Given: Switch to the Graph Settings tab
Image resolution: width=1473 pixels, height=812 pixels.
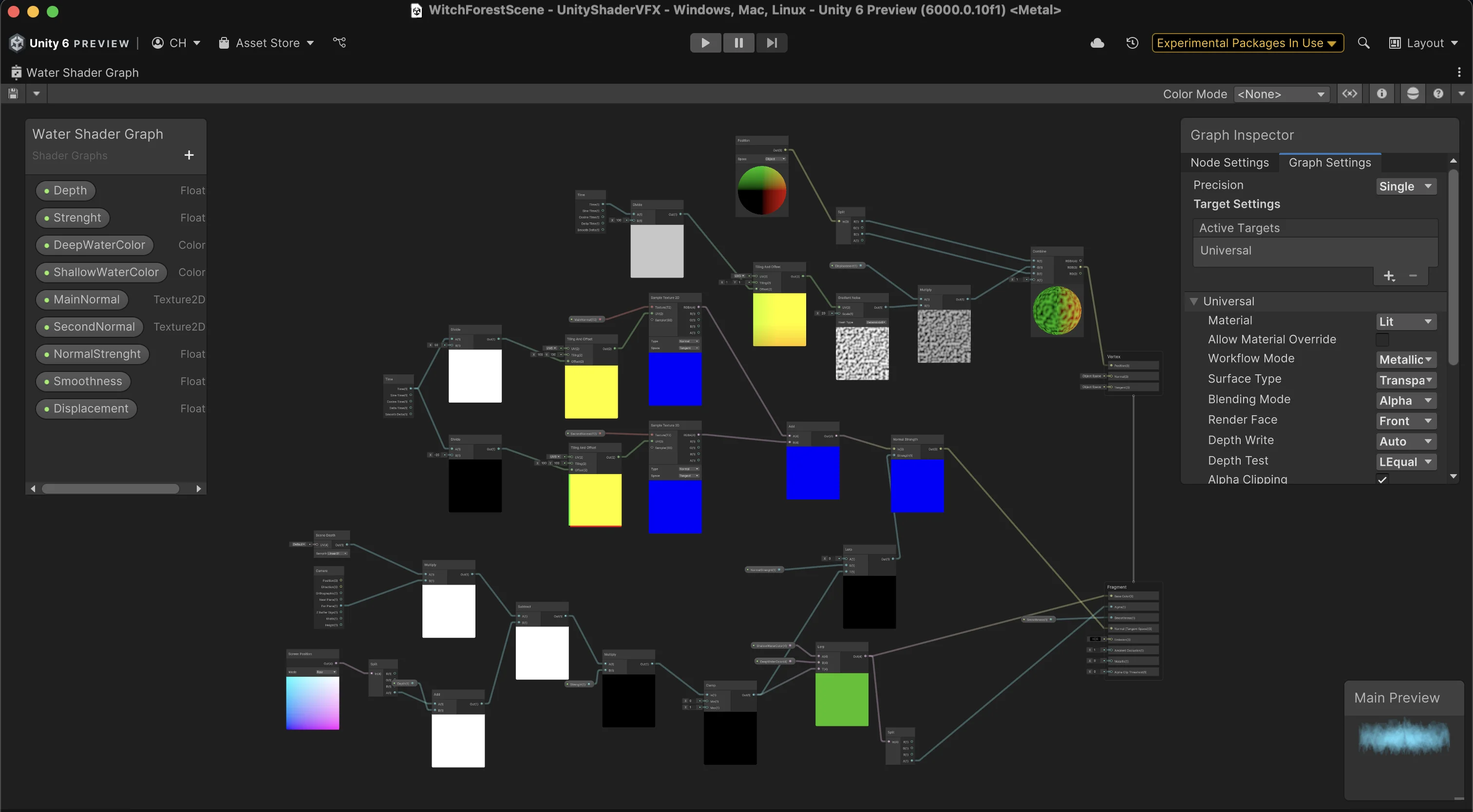Looking at the screenshot, I should coord(1329,163).
